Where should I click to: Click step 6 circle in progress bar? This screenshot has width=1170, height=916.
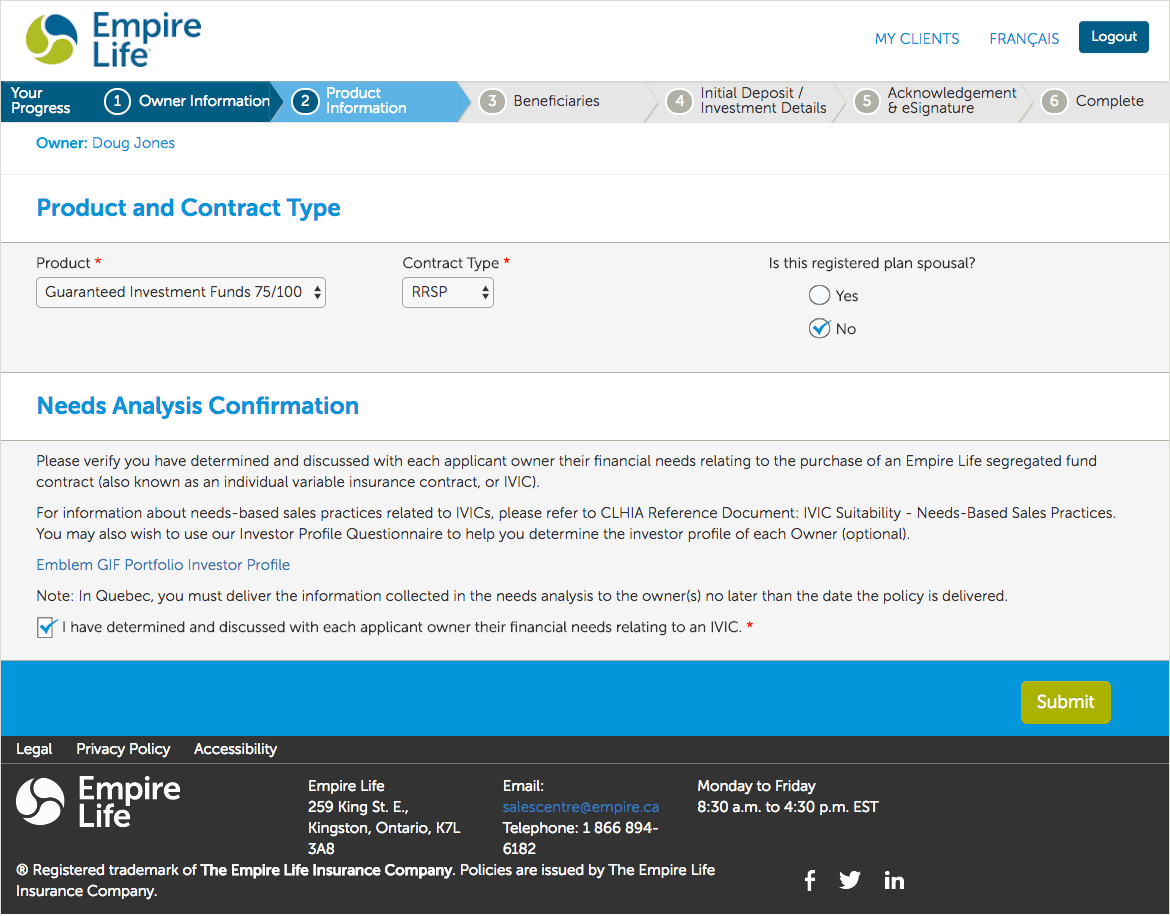1054,101
